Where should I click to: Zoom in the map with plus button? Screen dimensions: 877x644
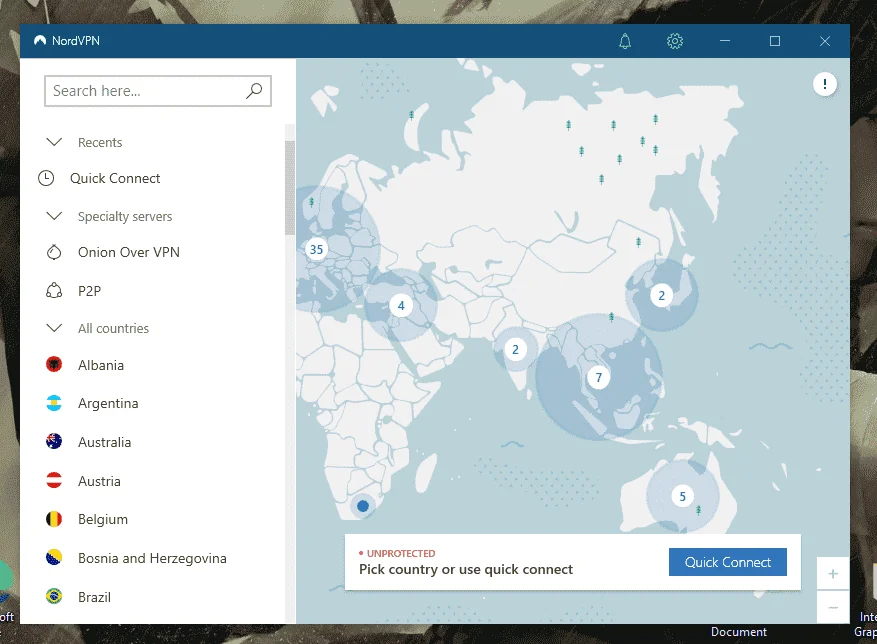(x=833, y=574)
